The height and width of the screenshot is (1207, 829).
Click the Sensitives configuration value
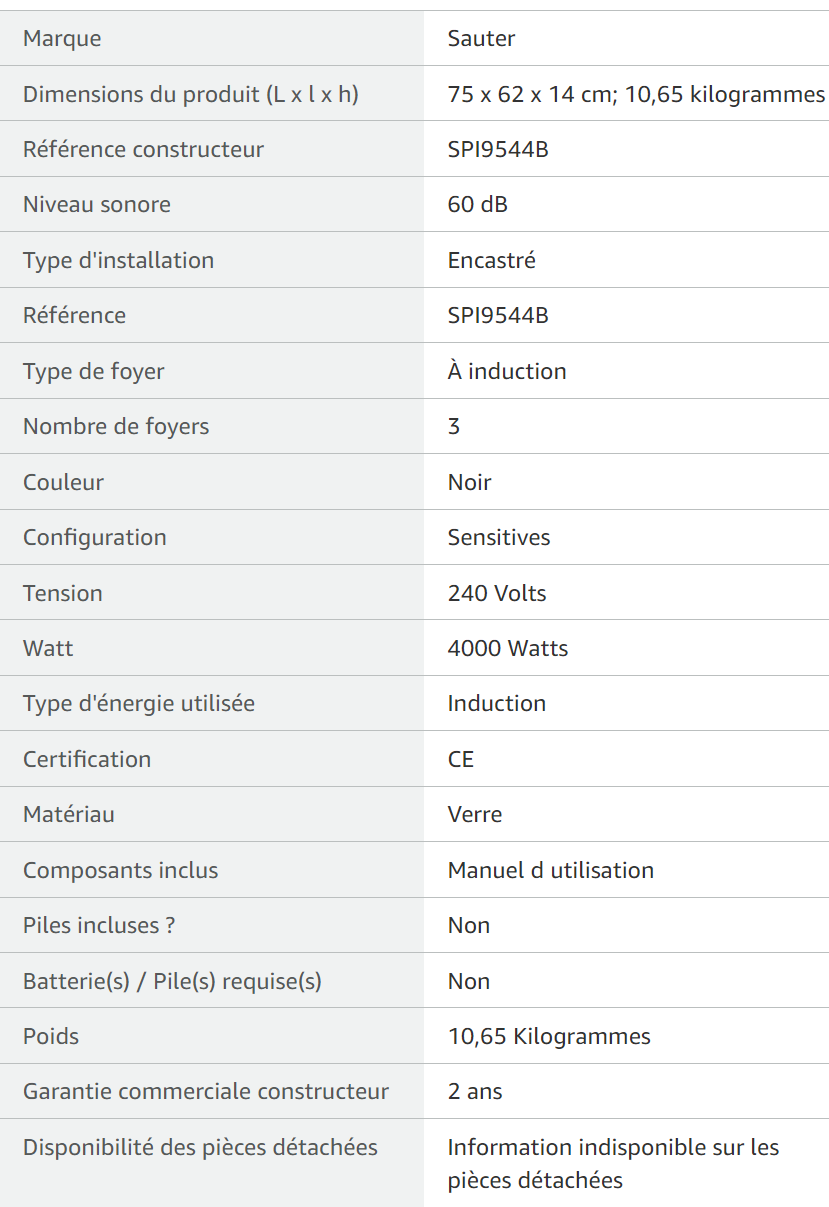499,537
